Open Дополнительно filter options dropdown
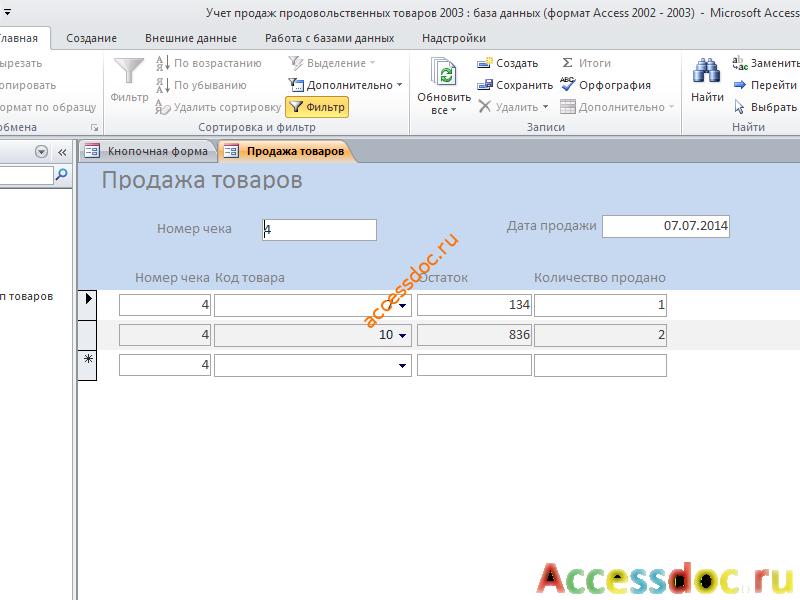 pyautogui.click(x=345, y=85)
